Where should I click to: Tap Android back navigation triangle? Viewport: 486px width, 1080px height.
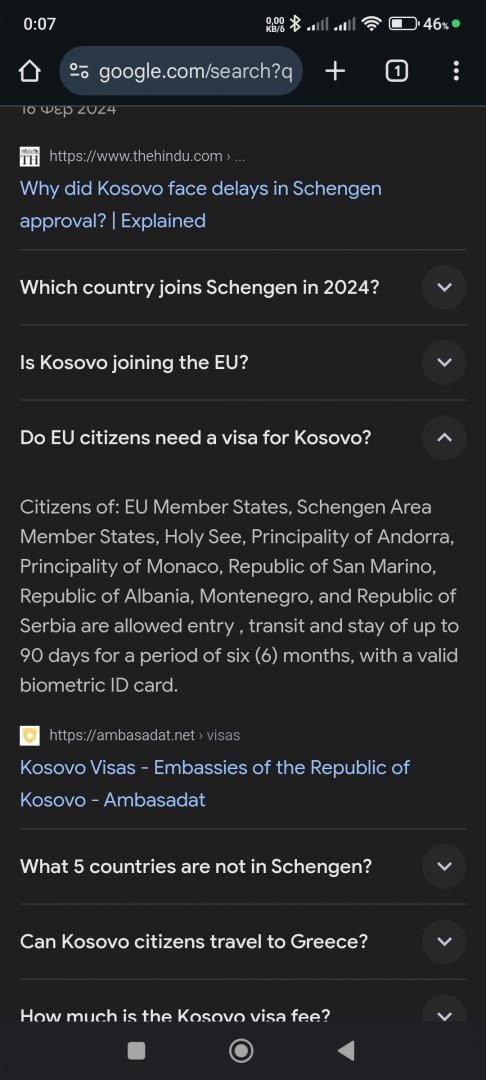tap(347, 1050)
